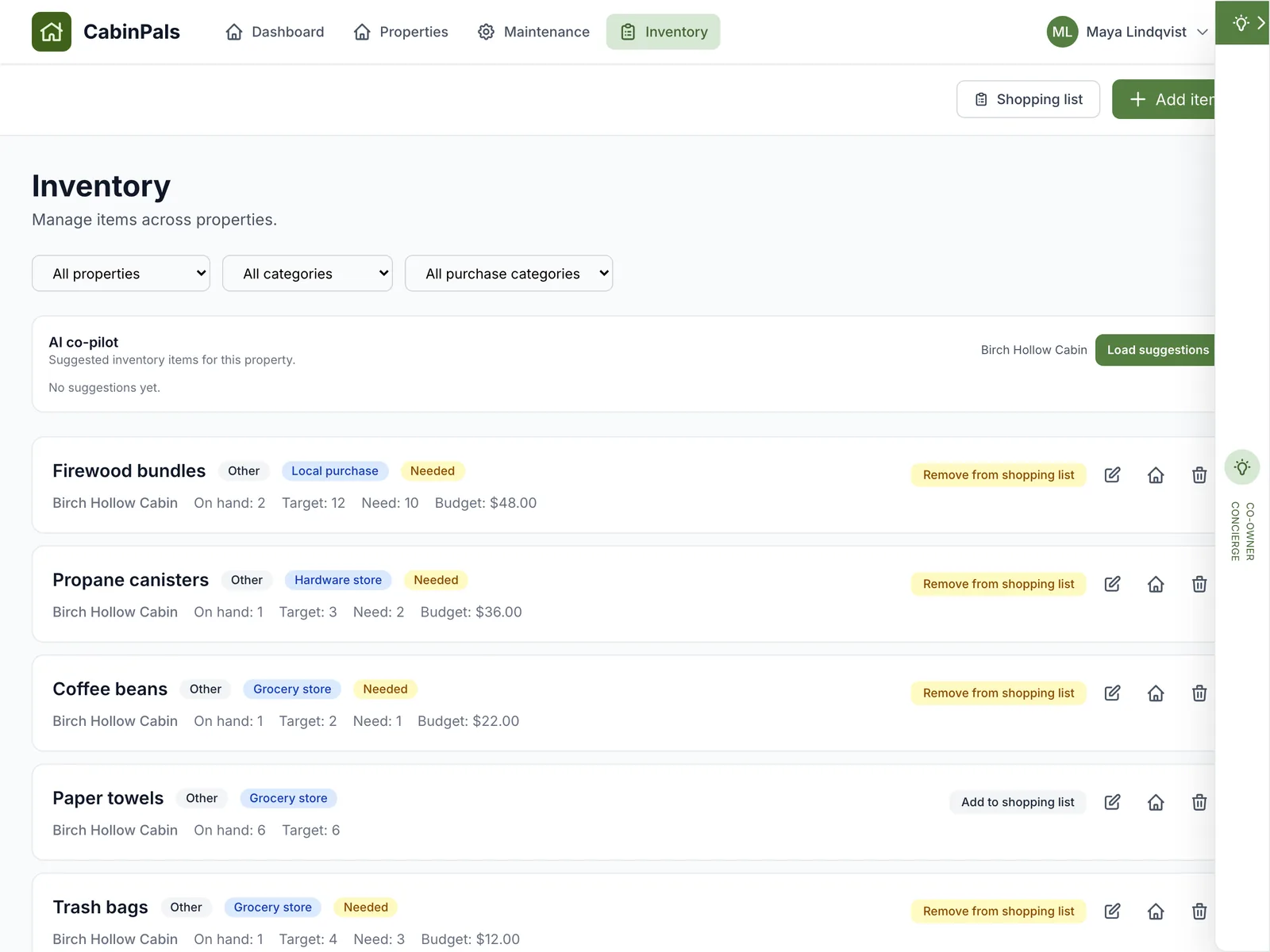Viewport: 1270px width, 952px height.
Task: Edit the Firewood bundles item
Action: (x=1112, y=474)
